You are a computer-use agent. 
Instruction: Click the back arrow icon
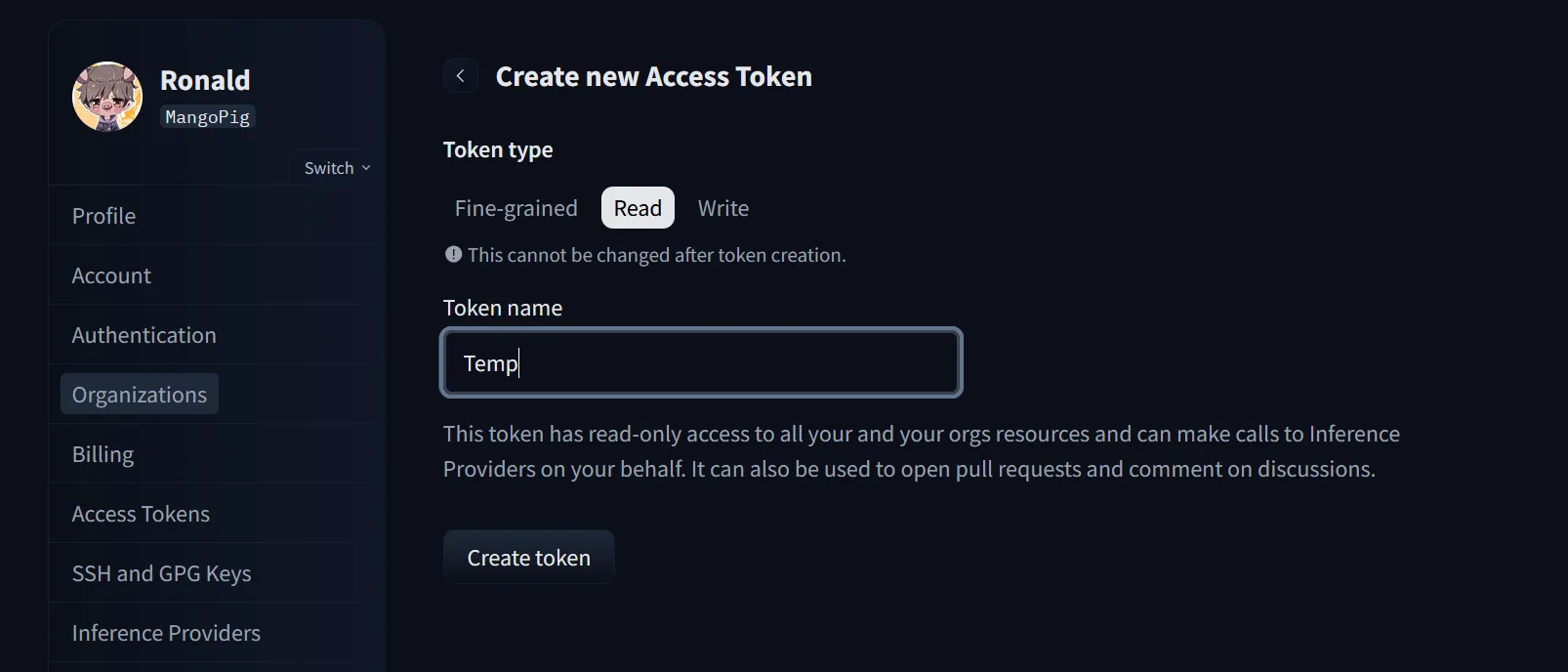pyautogui.click(x=460, y=75)
